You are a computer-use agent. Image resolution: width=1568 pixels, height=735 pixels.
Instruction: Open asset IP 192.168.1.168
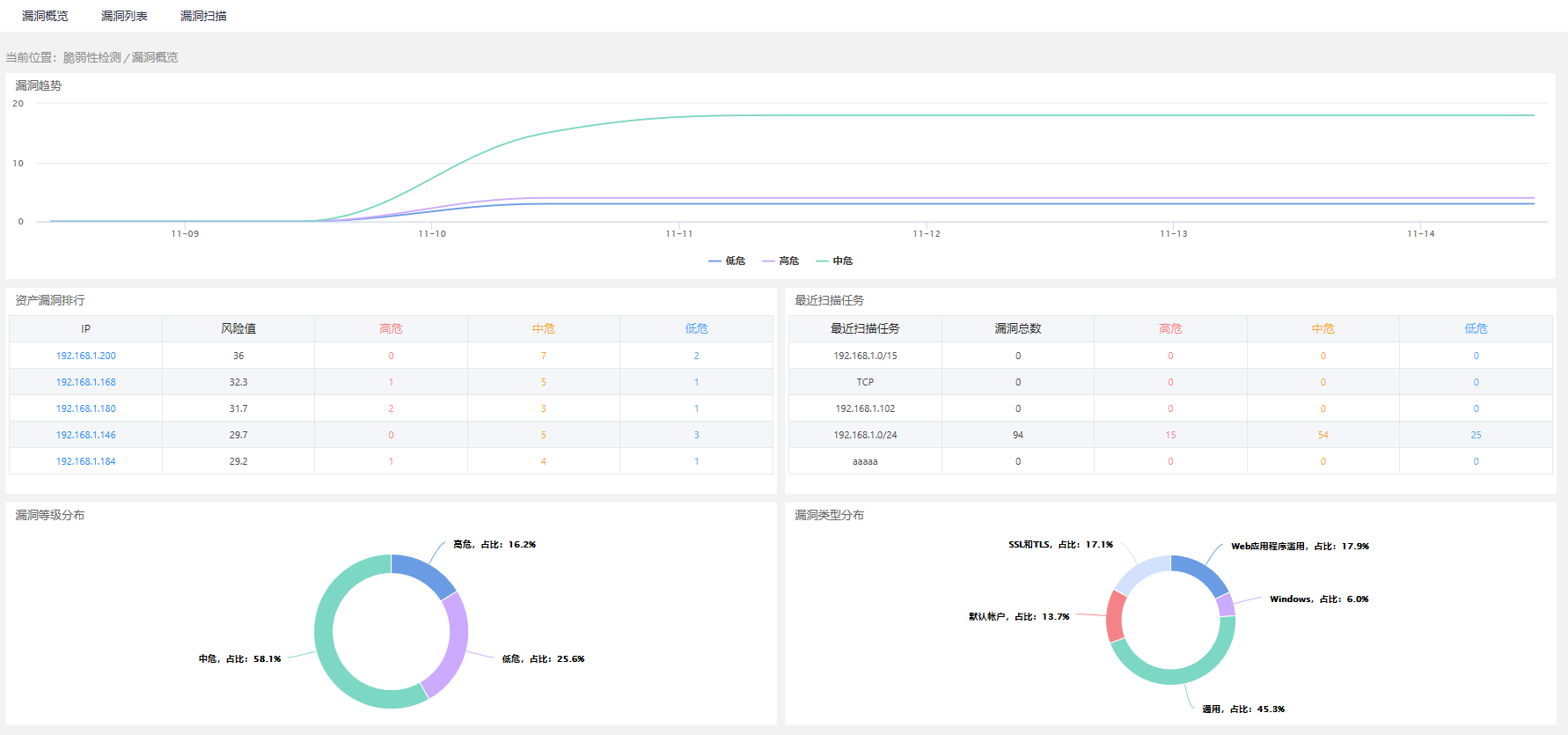pos(86,382)
